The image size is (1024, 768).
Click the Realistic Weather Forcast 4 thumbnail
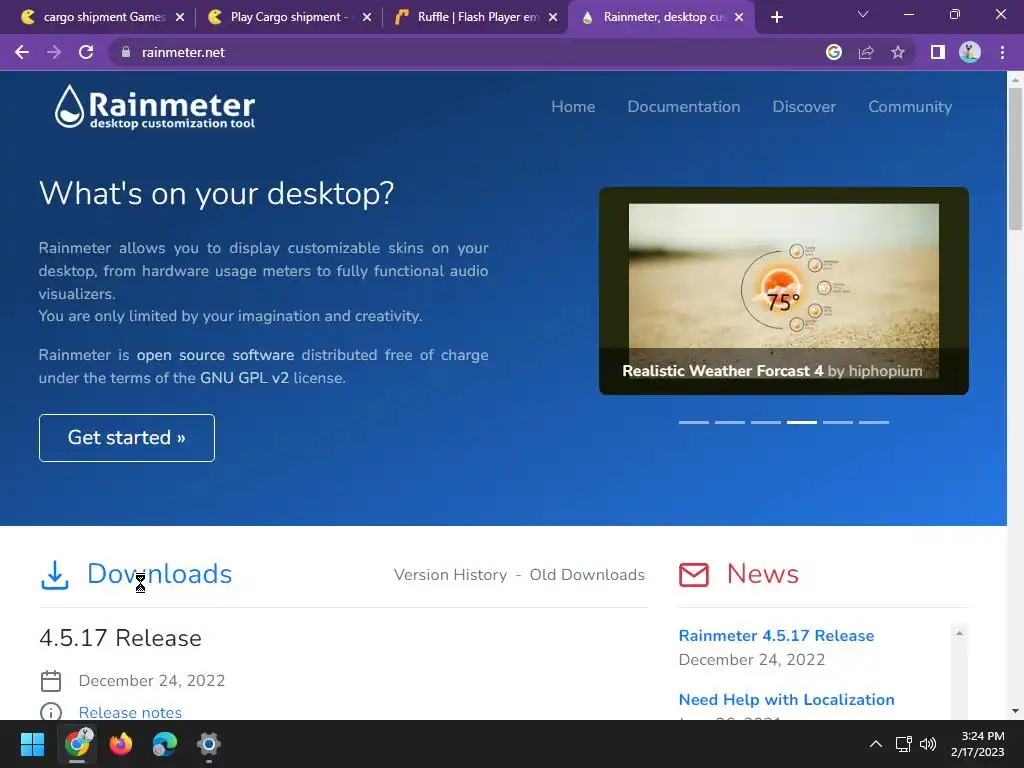click(x=784, y=291)
